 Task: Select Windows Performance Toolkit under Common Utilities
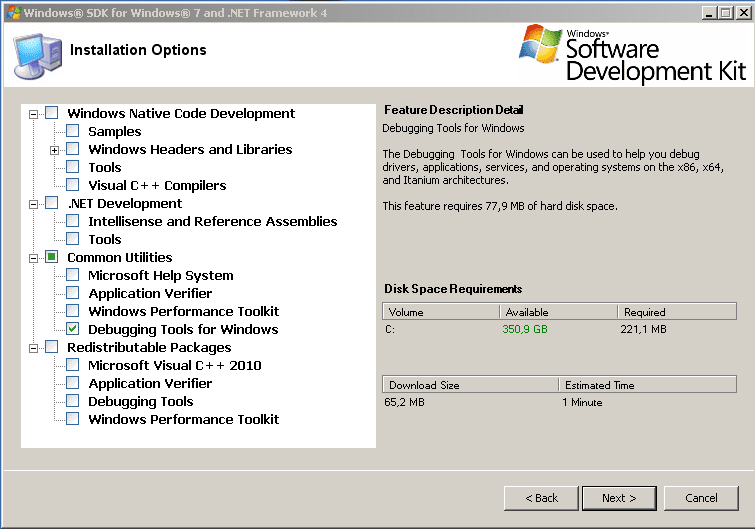pos(183,312)
